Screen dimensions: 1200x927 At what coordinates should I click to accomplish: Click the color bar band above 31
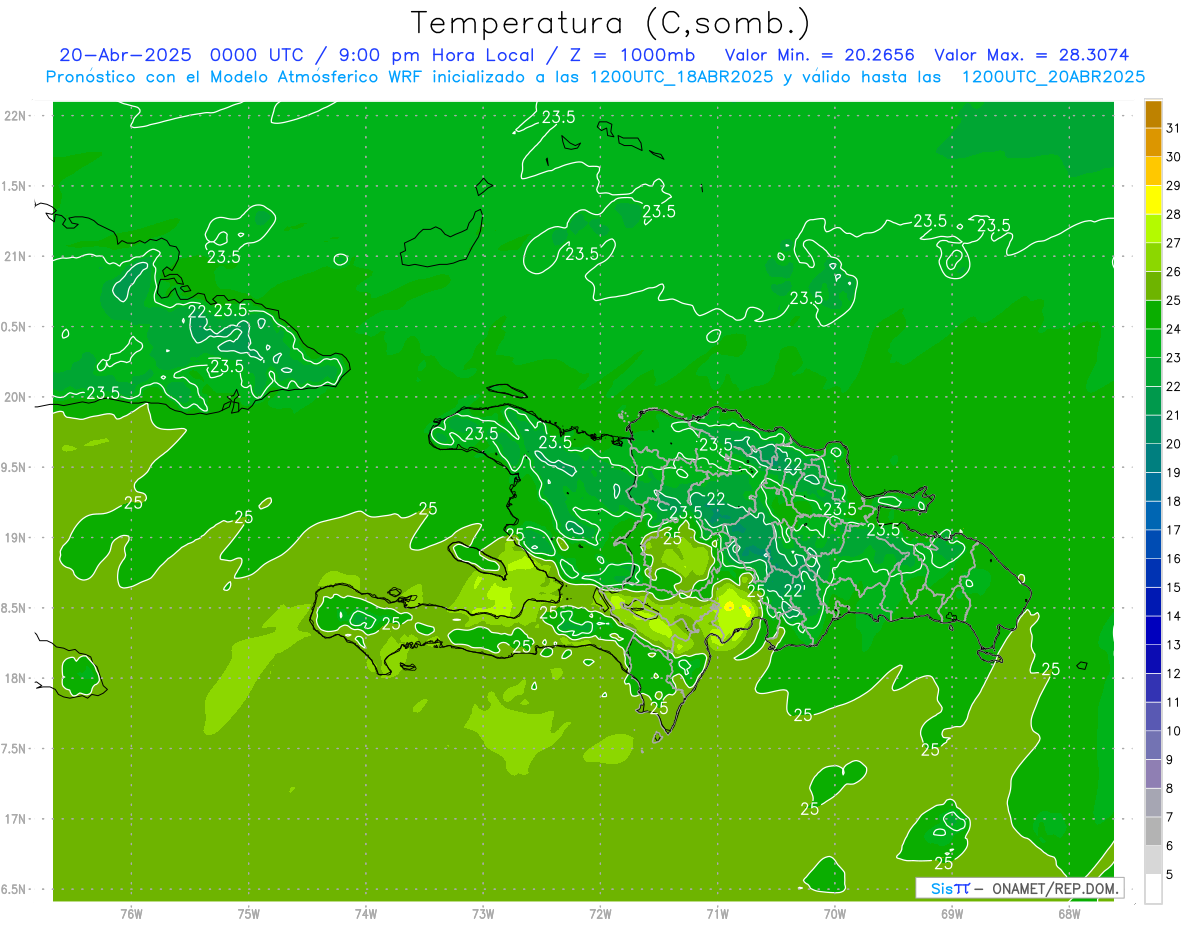1153,114
